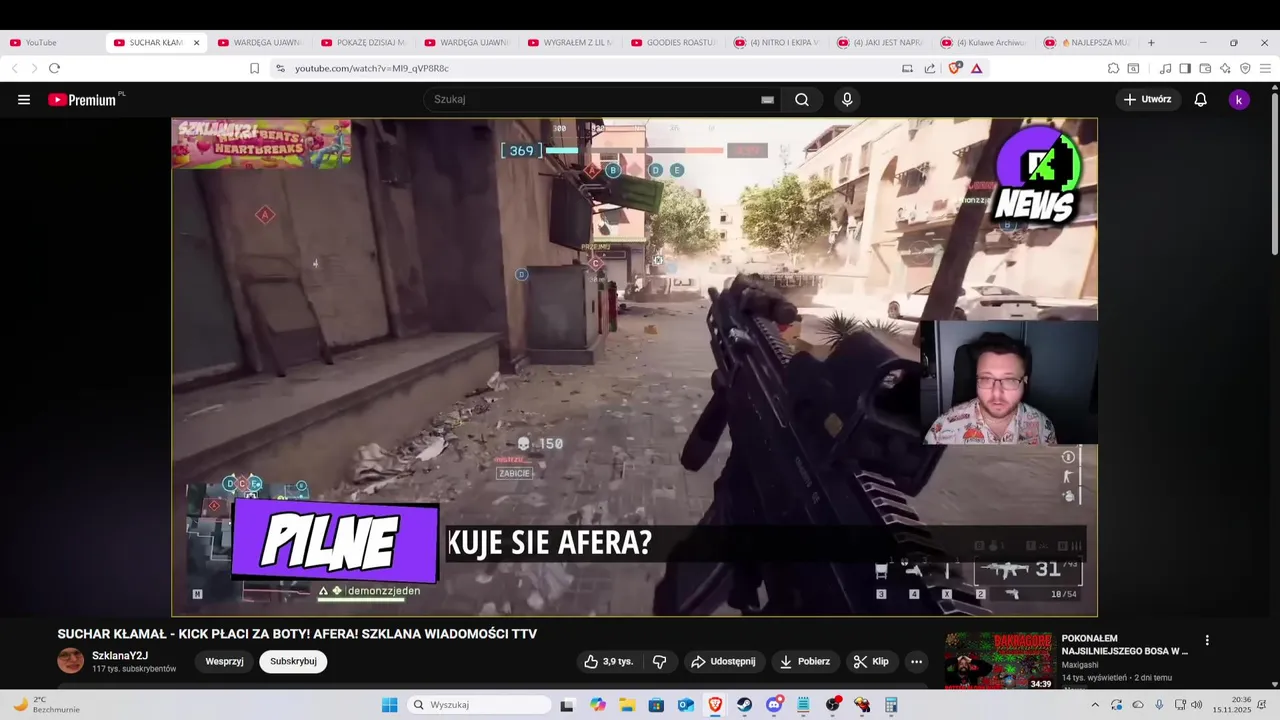Switch to 'POKAŻĘ DZISIAJ' tab
This screenshot has width=1280, height=720.
(x=364, y=43)
